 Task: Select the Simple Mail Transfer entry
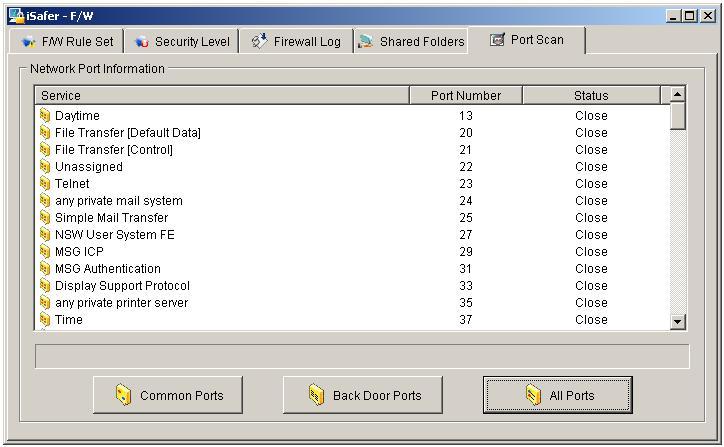pyautogui.click(x=111, y=217)
